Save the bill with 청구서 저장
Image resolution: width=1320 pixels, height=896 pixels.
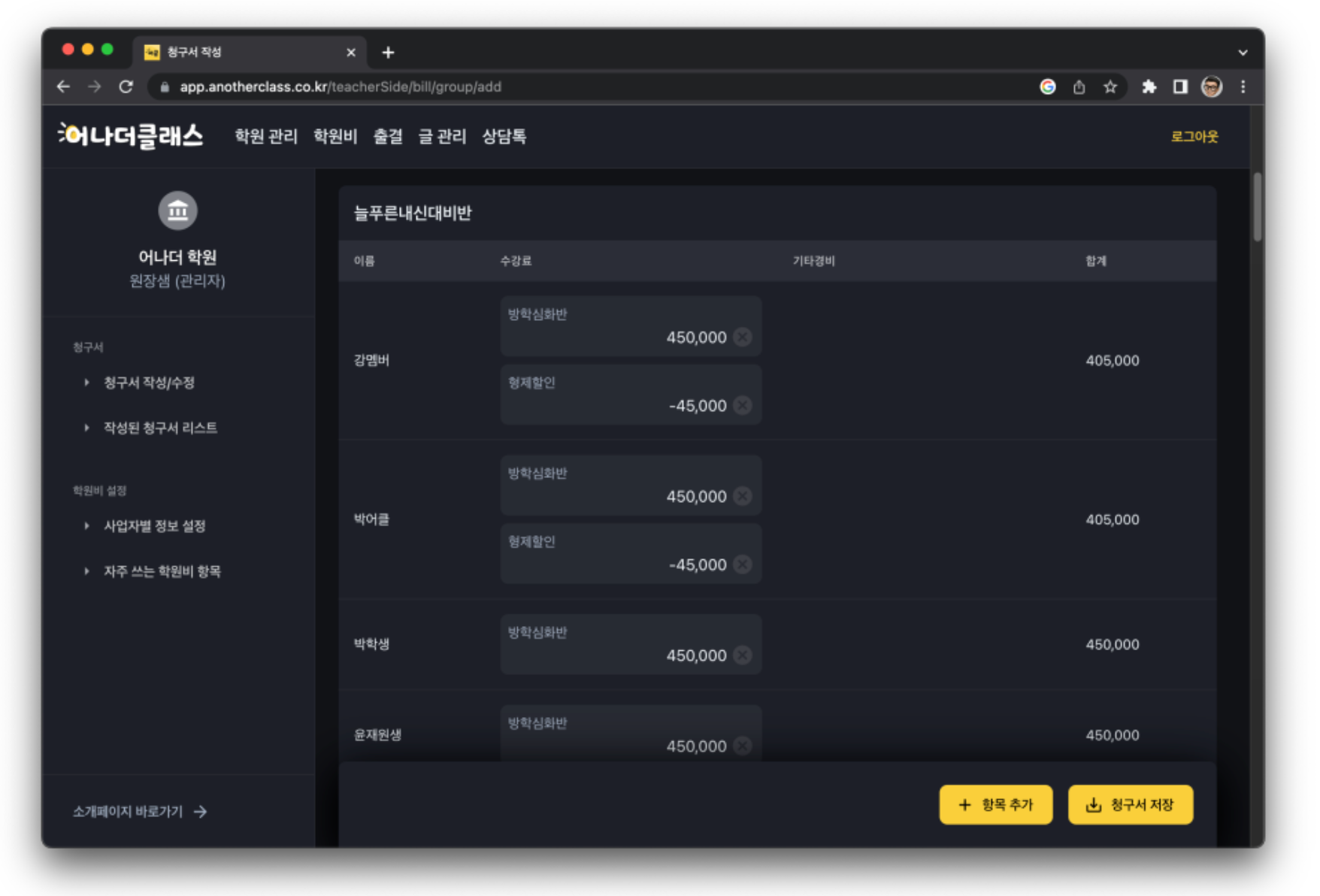1130,804
